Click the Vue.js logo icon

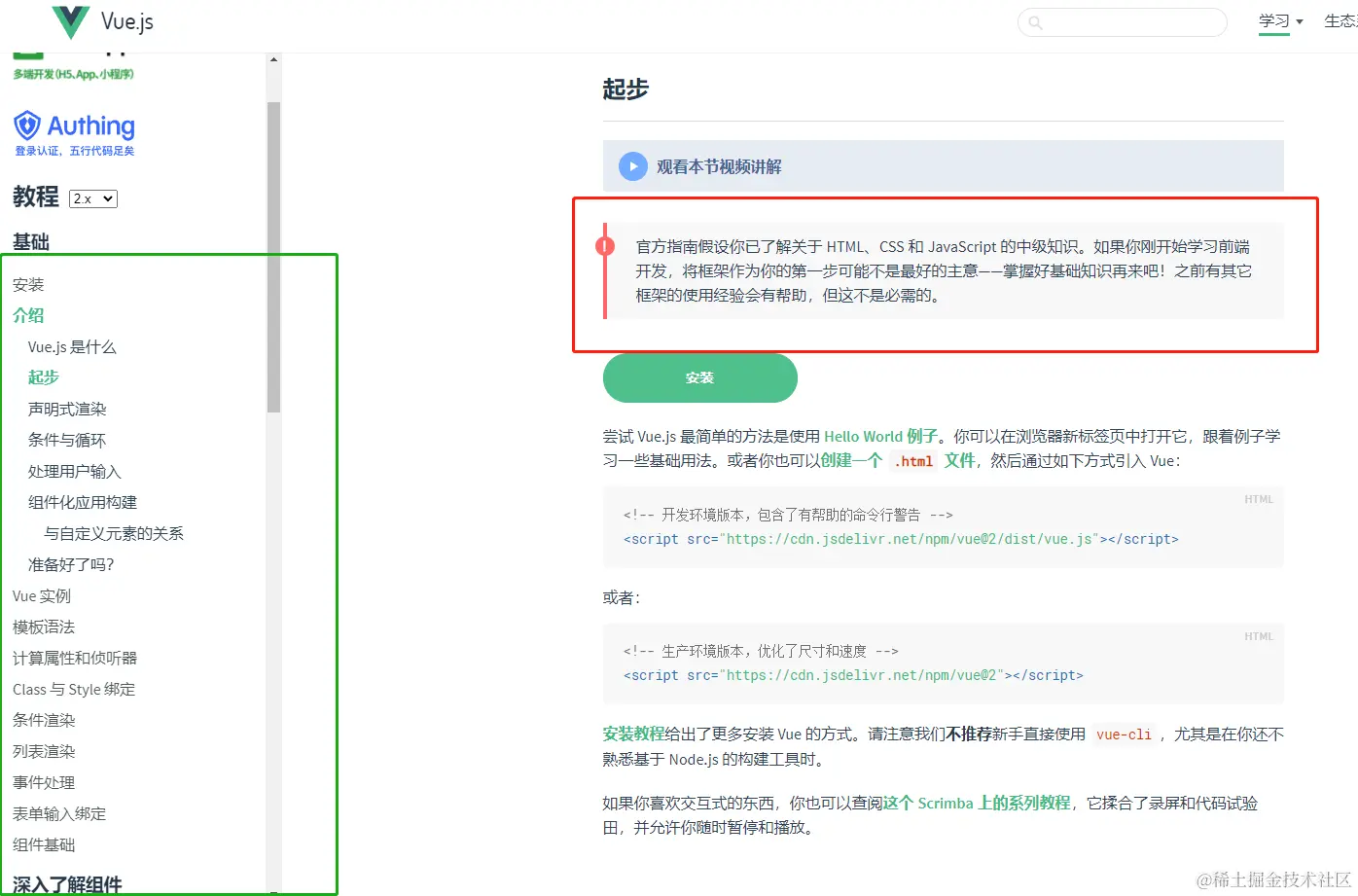click(70, 21)
